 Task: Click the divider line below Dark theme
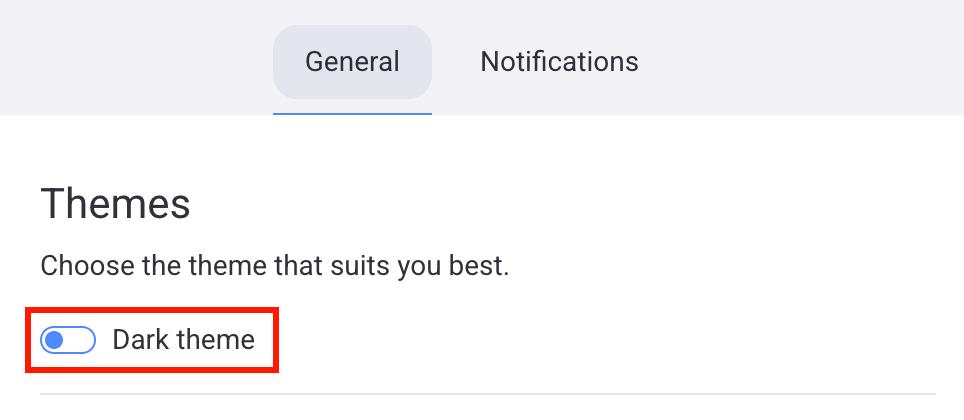[488, 394]
